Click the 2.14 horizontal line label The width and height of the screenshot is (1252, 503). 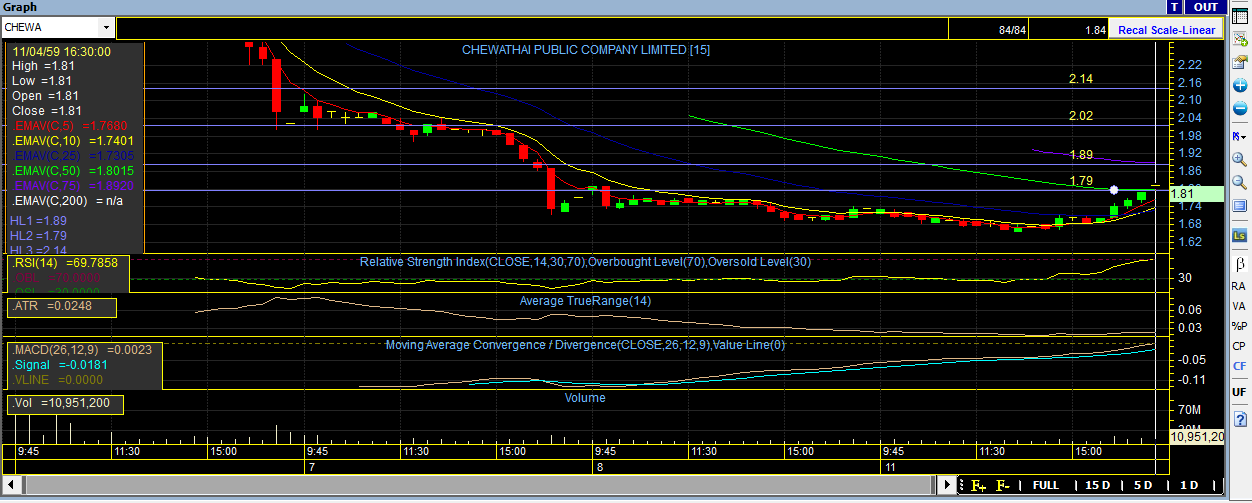pyautogui.click(x=1080, y=79)
